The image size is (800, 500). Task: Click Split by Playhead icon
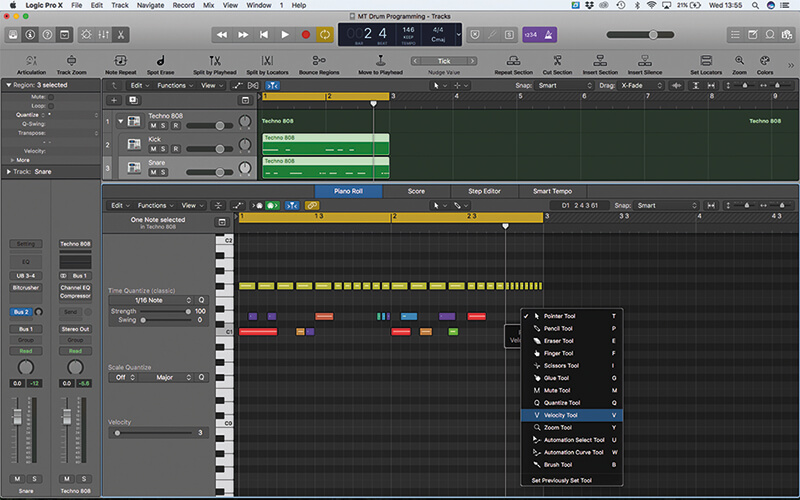[215, 65]
